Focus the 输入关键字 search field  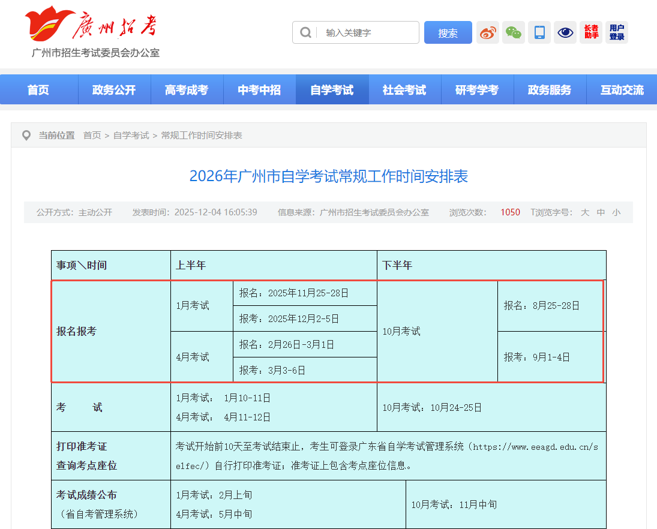[367, 33]
